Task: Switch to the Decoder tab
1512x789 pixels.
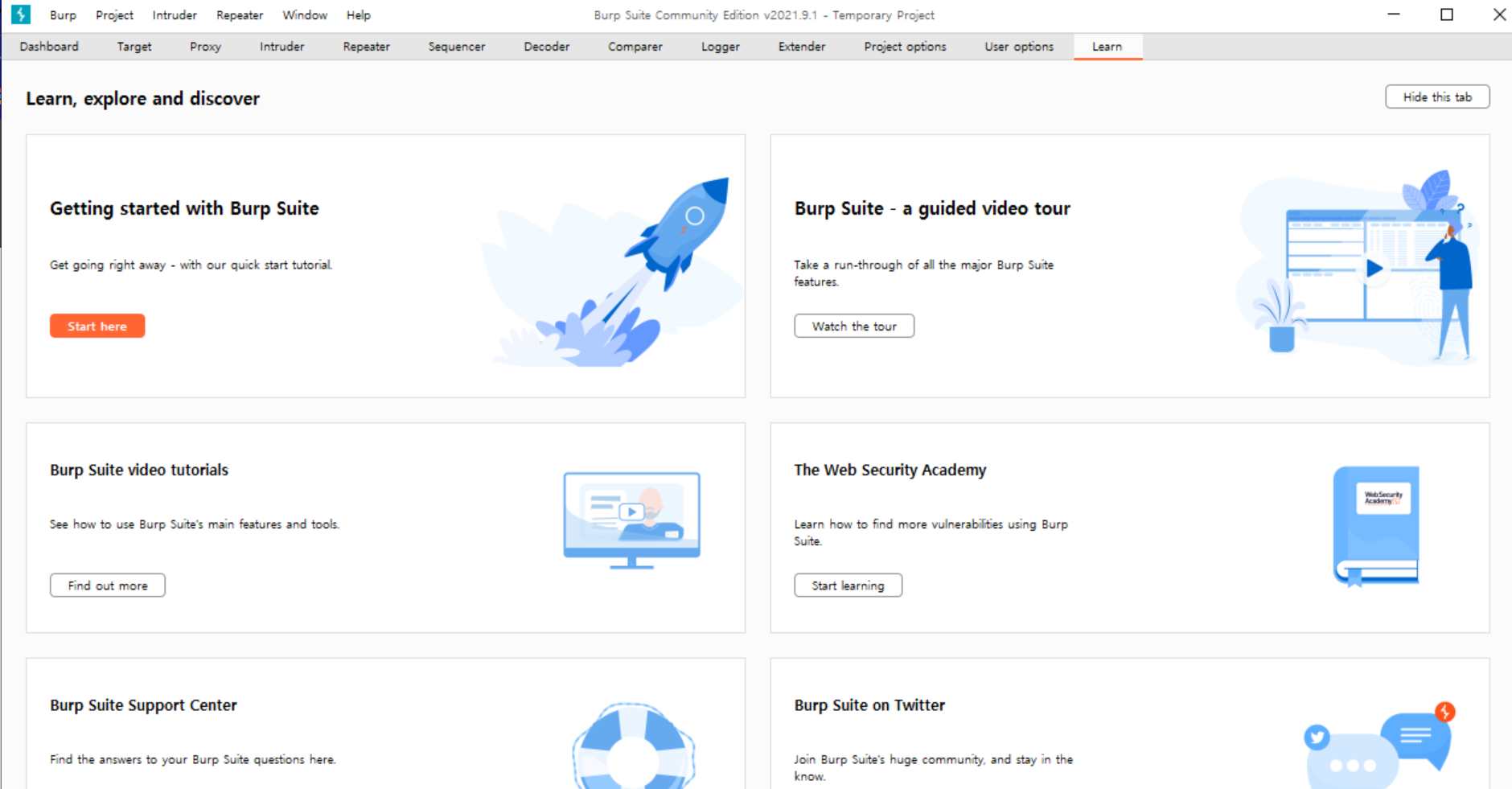Action: click(547, 47)
